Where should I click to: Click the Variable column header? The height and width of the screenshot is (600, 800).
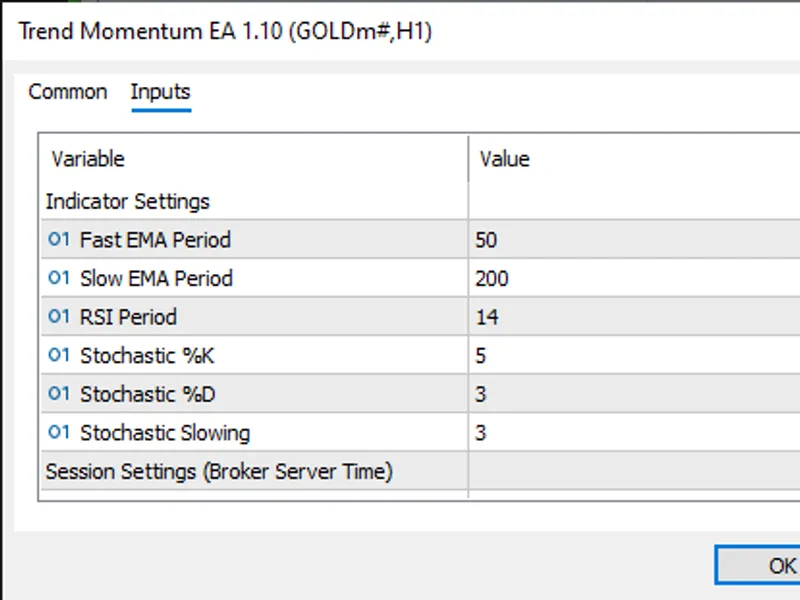click(x=254, y=159)
